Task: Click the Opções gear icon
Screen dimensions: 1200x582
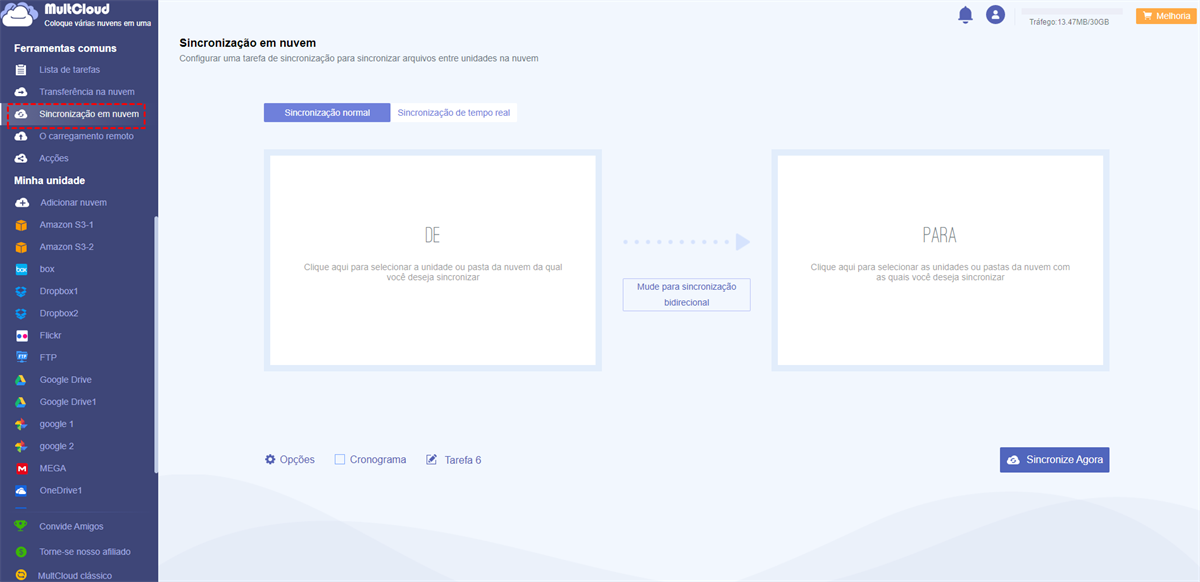Action: click(x=270, y=459)
